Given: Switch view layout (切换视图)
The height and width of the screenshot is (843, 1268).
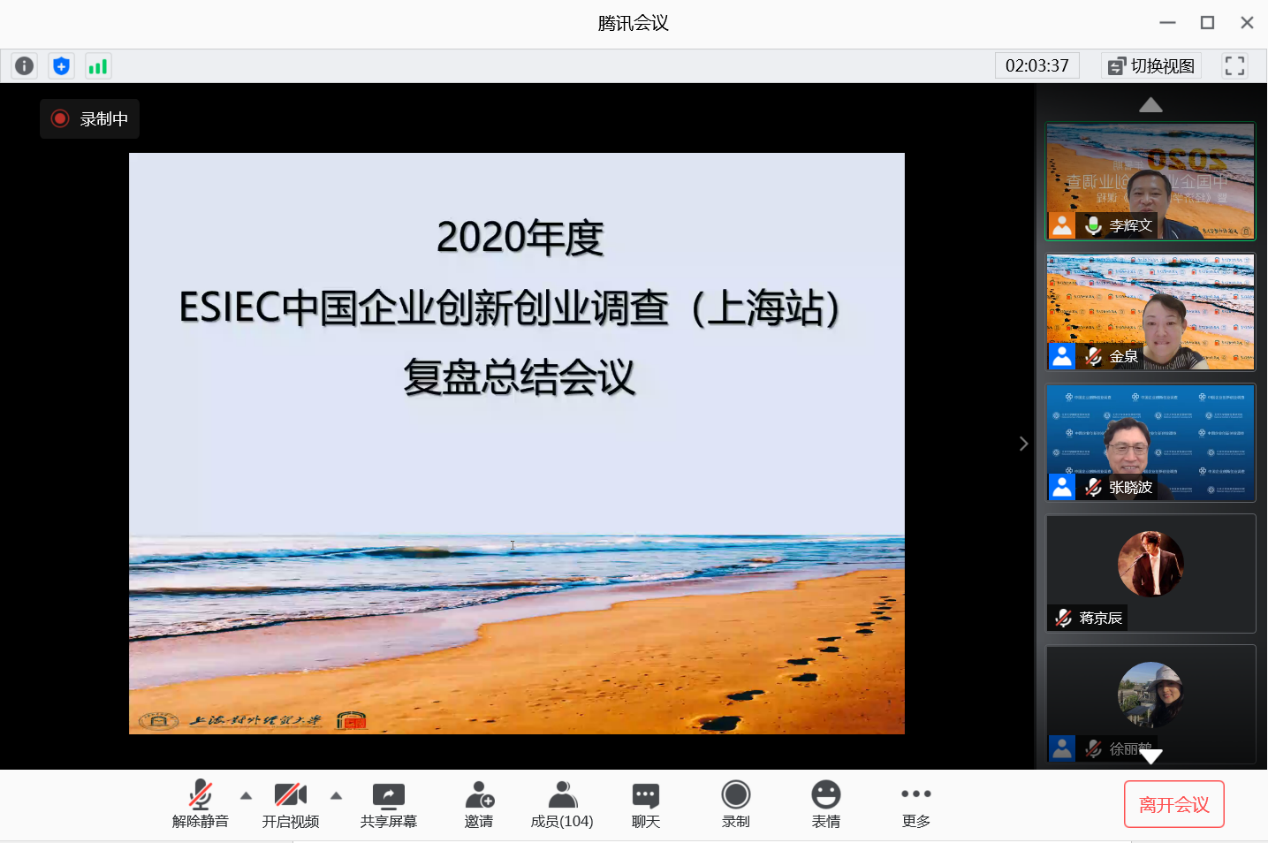Looking at the screenshot, I should click(x=1151, y=66).
